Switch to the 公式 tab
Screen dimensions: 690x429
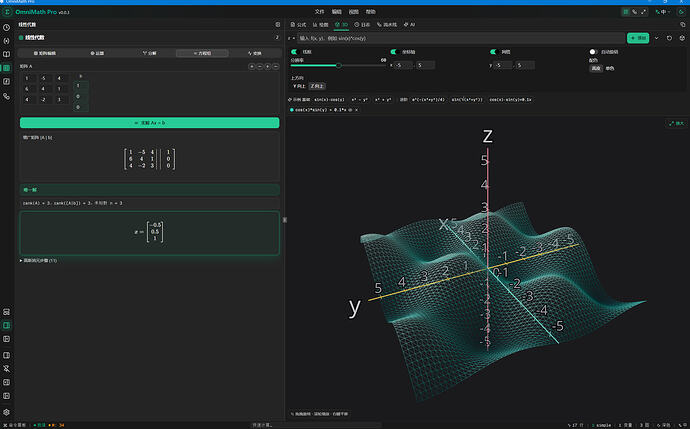298,25
